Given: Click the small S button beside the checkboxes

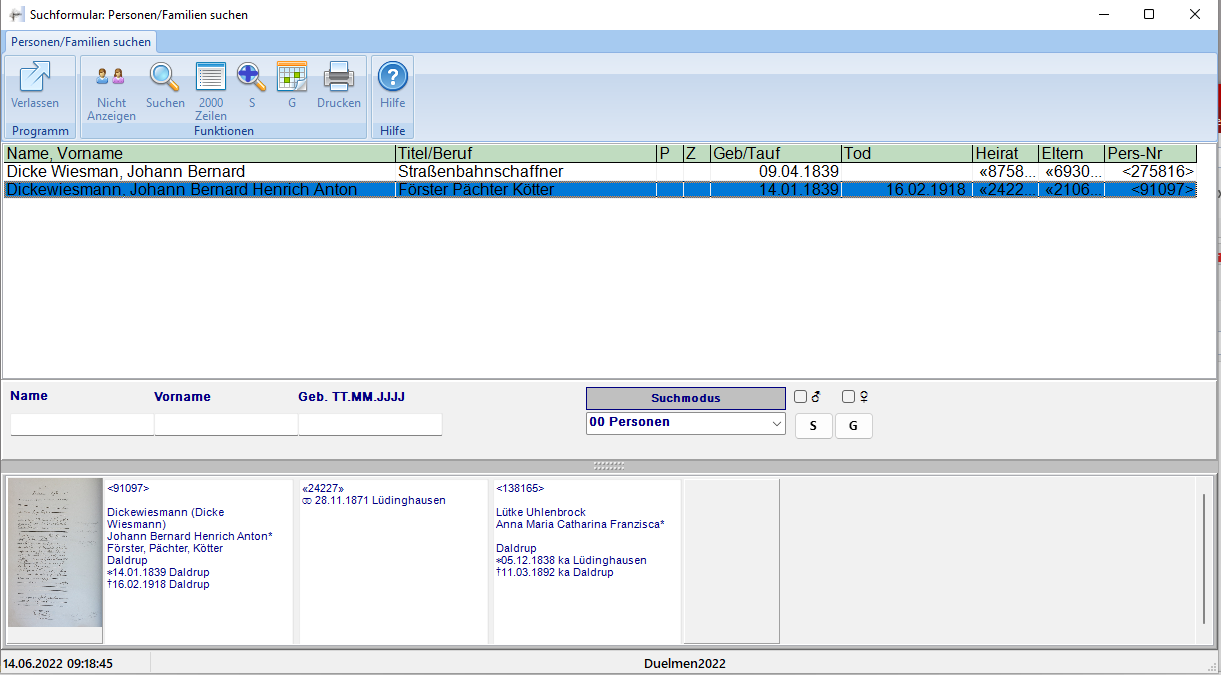Looking at the screenshot, I should click(813, 426).
